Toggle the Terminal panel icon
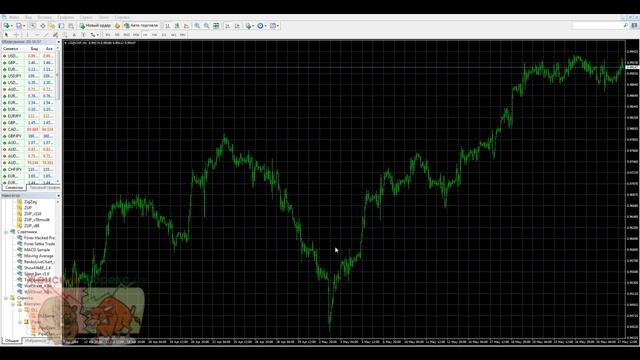Screen dimensions: 640x360 coord(61,26)
